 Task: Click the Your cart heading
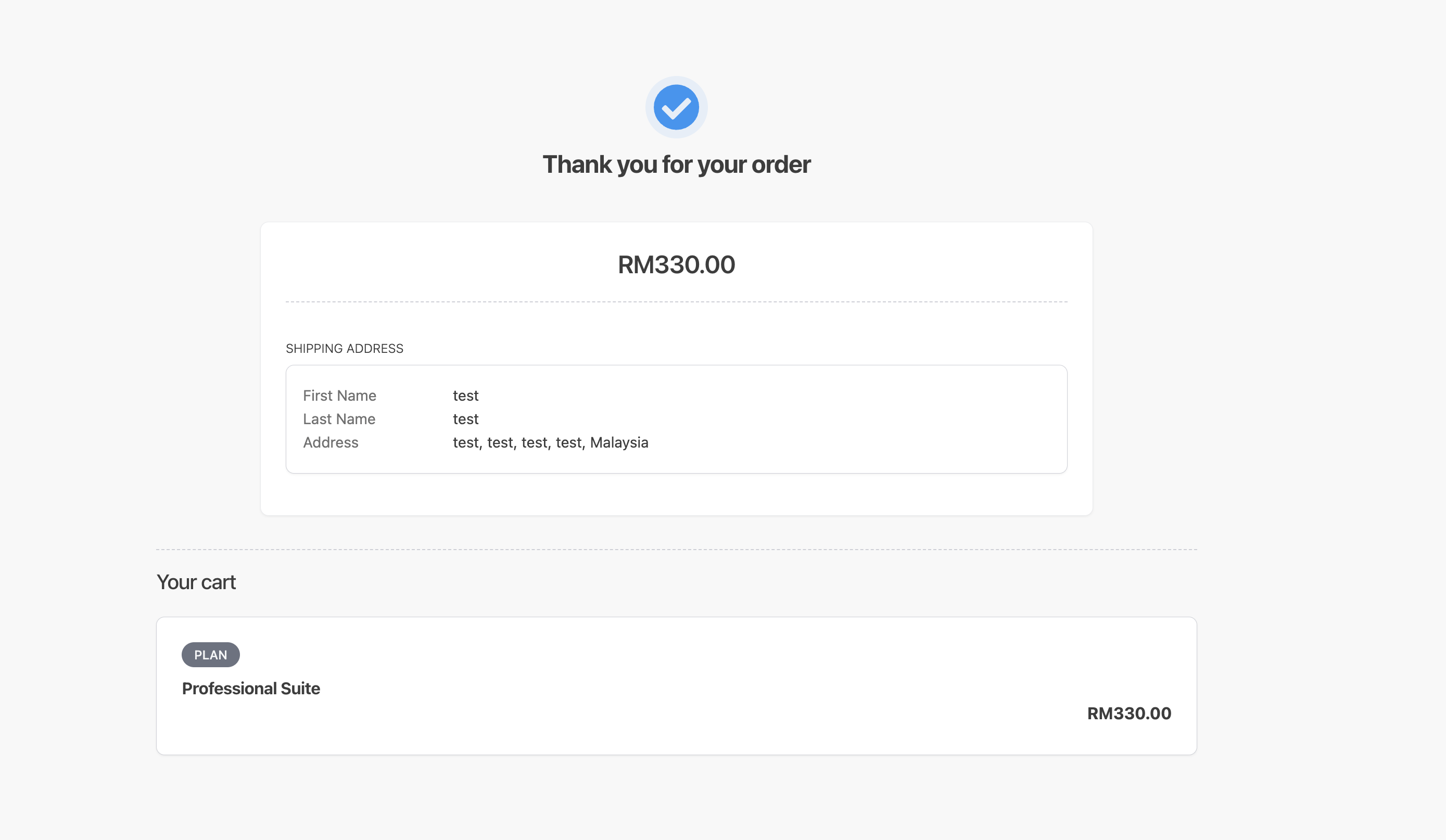pyautogui.click(x=196, y=582)
